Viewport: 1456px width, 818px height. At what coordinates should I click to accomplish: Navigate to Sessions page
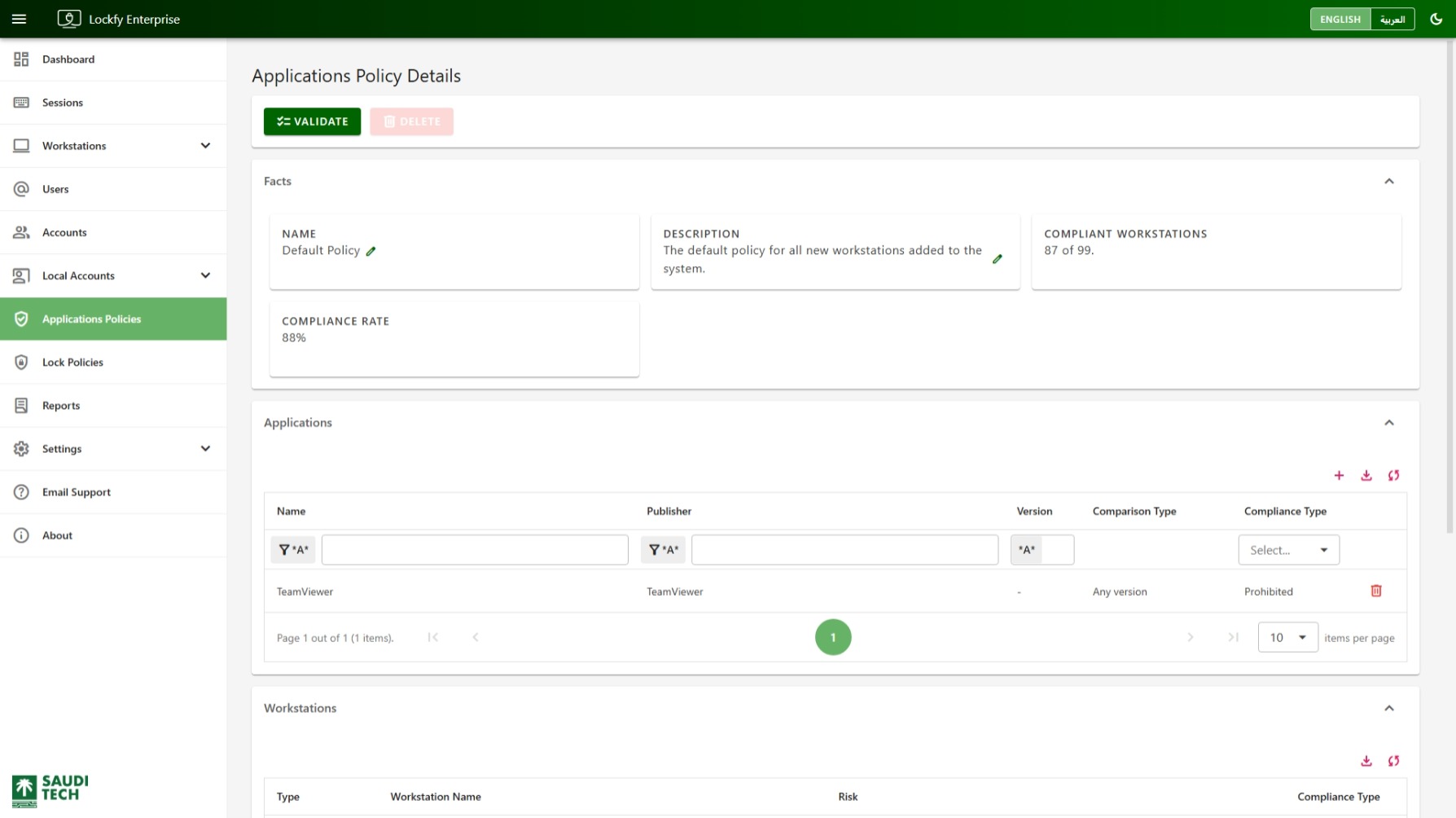(x=113, y=103)
